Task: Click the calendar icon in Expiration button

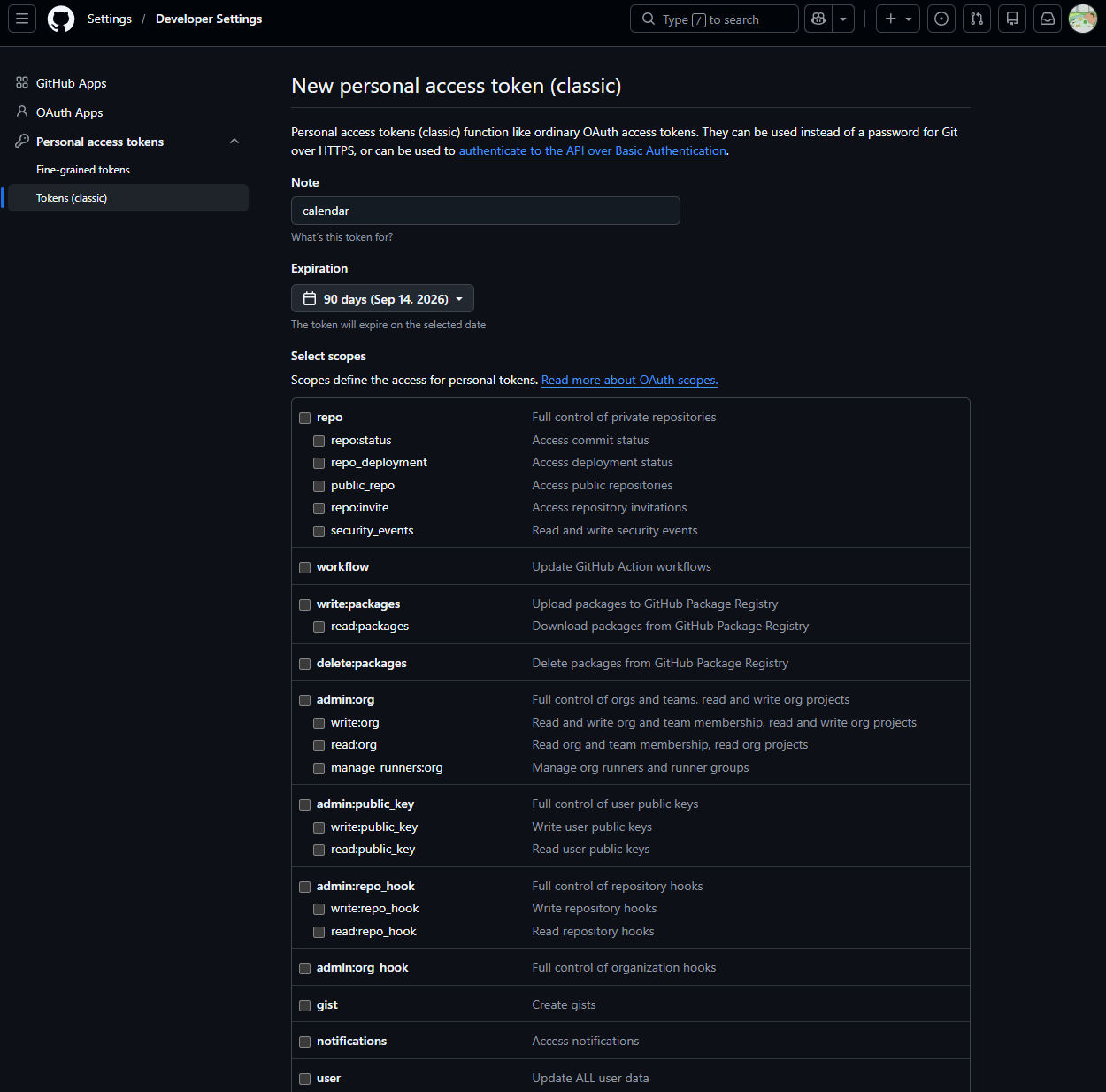Action: click(310, 298)
